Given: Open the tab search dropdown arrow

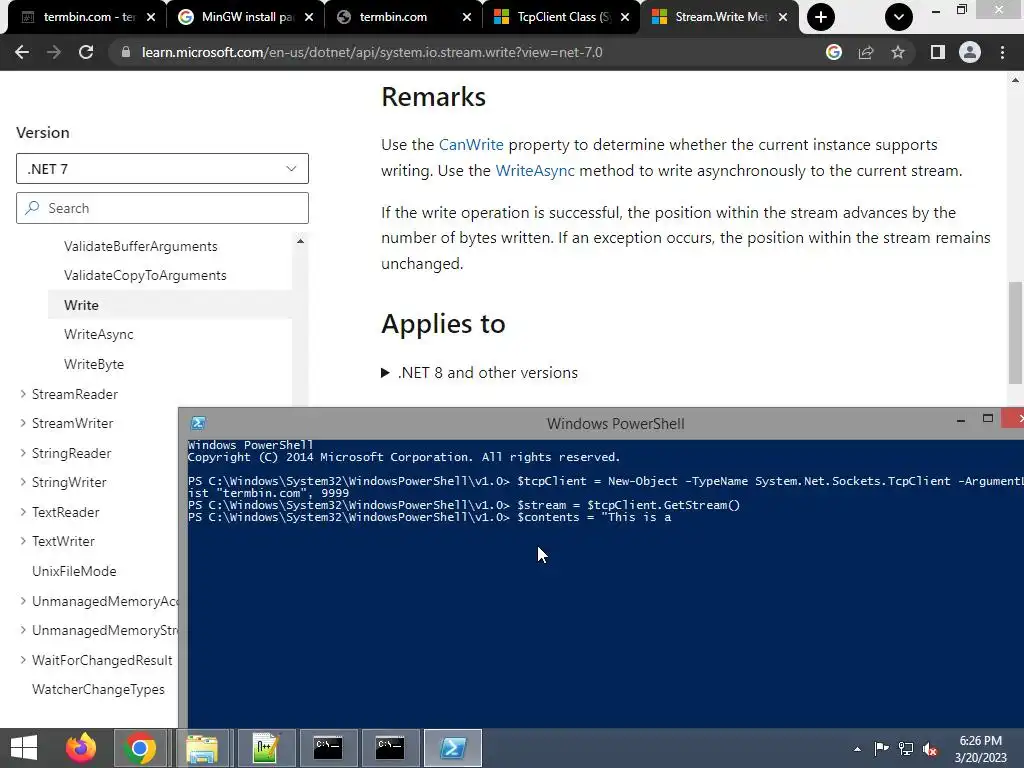Looking at the screenshot, I should click(x=899, y=17).
